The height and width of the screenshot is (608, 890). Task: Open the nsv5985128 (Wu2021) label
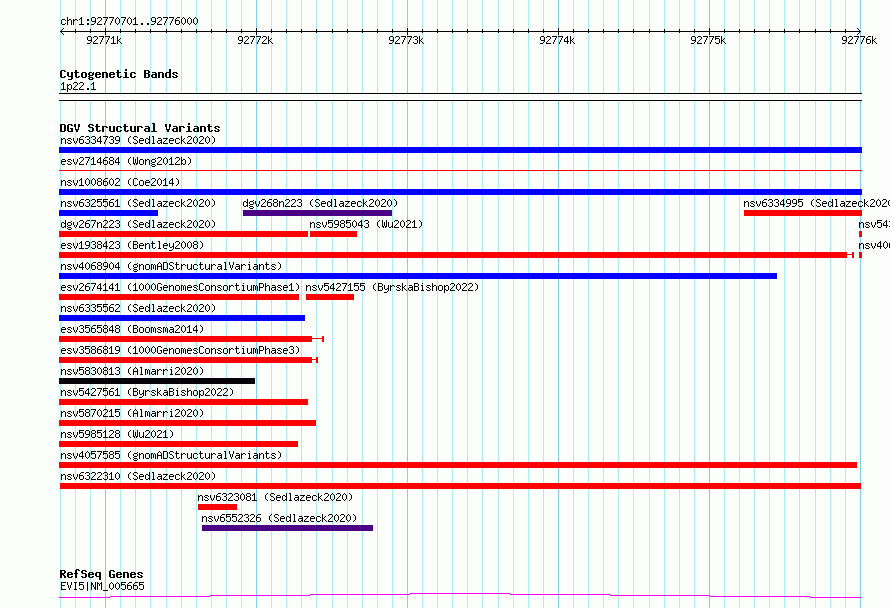coord(117,434)
